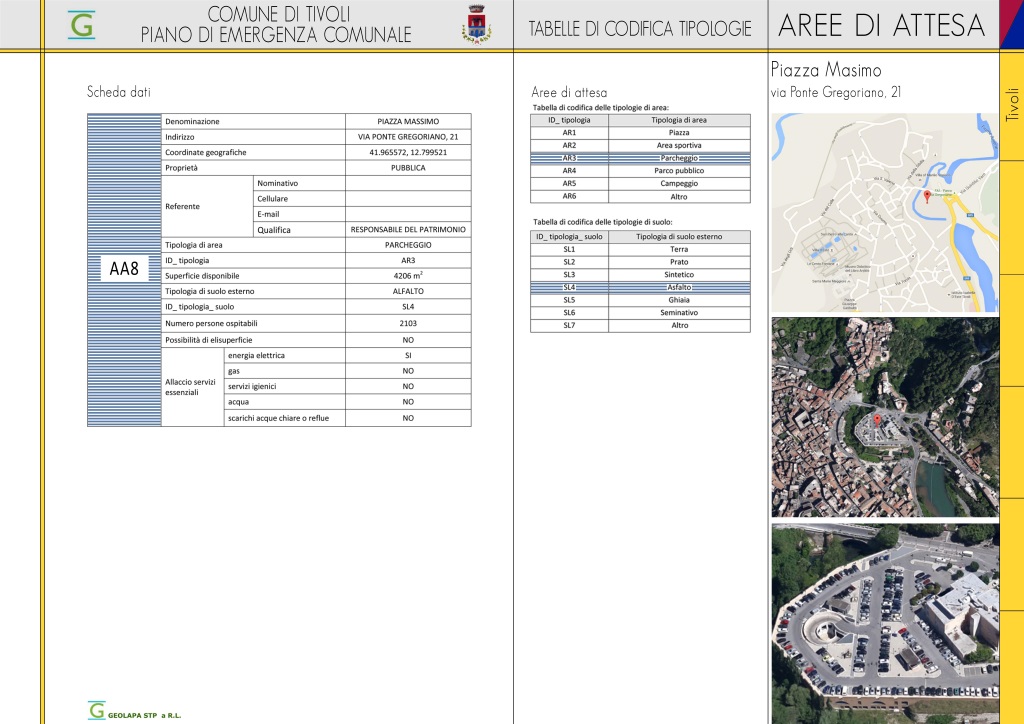The image size is (1024, 724).
Task: Select the vertical Tivoli side tab
Action: pyautogui.click(x=1012, y=104)
